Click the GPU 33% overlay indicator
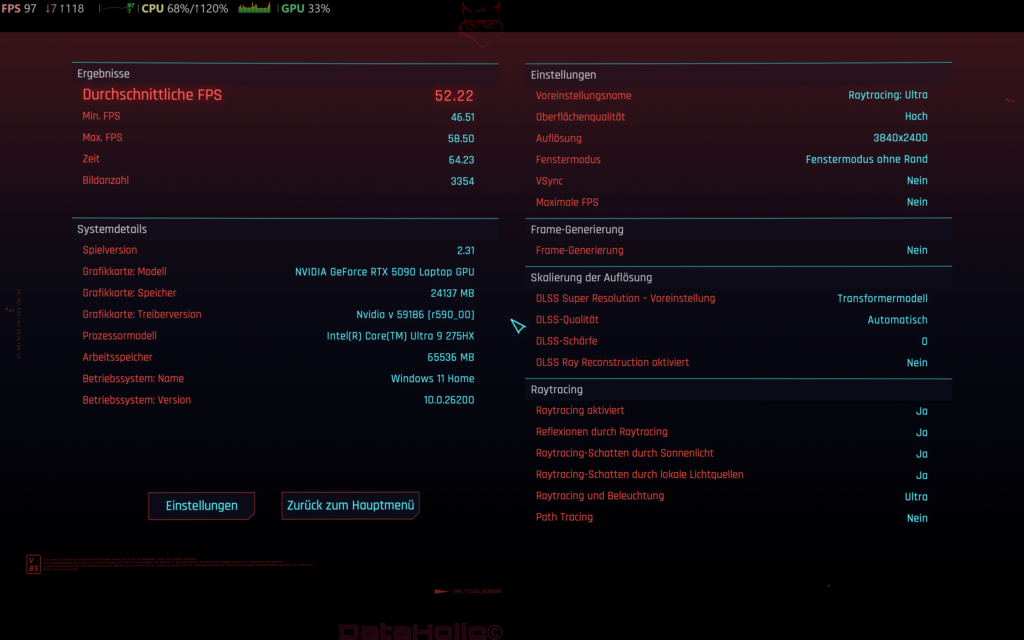Screen dimensions: 1024x640 click(305, 9)
